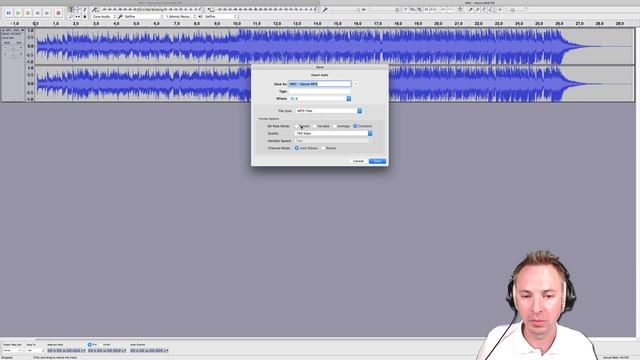The height and width of the screenshot is (360, 640).
Task: Click the Trim audio toolbar icon
Action: [x=426, y=9]
